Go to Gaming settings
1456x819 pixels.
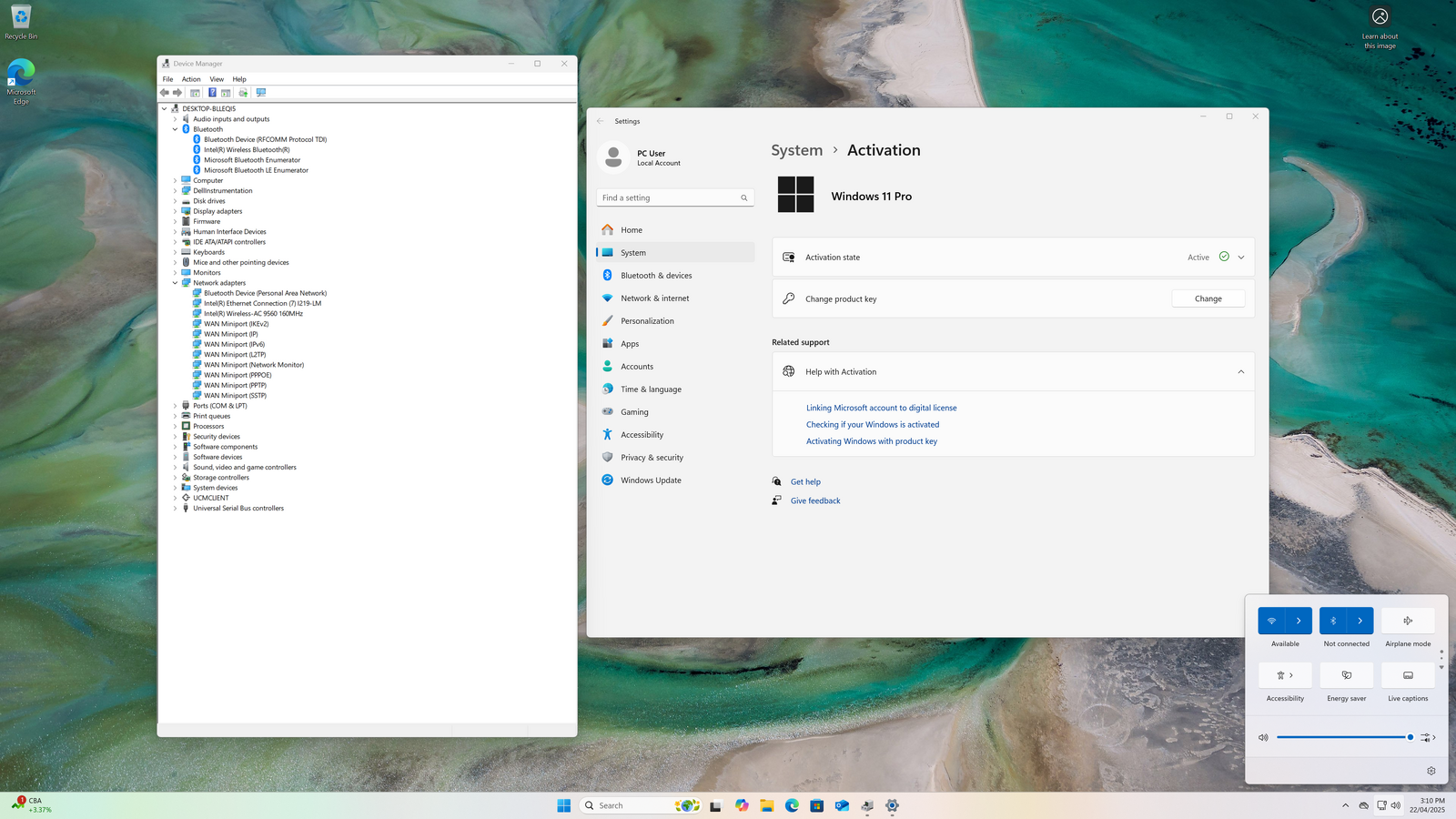[x=675, y=412]
